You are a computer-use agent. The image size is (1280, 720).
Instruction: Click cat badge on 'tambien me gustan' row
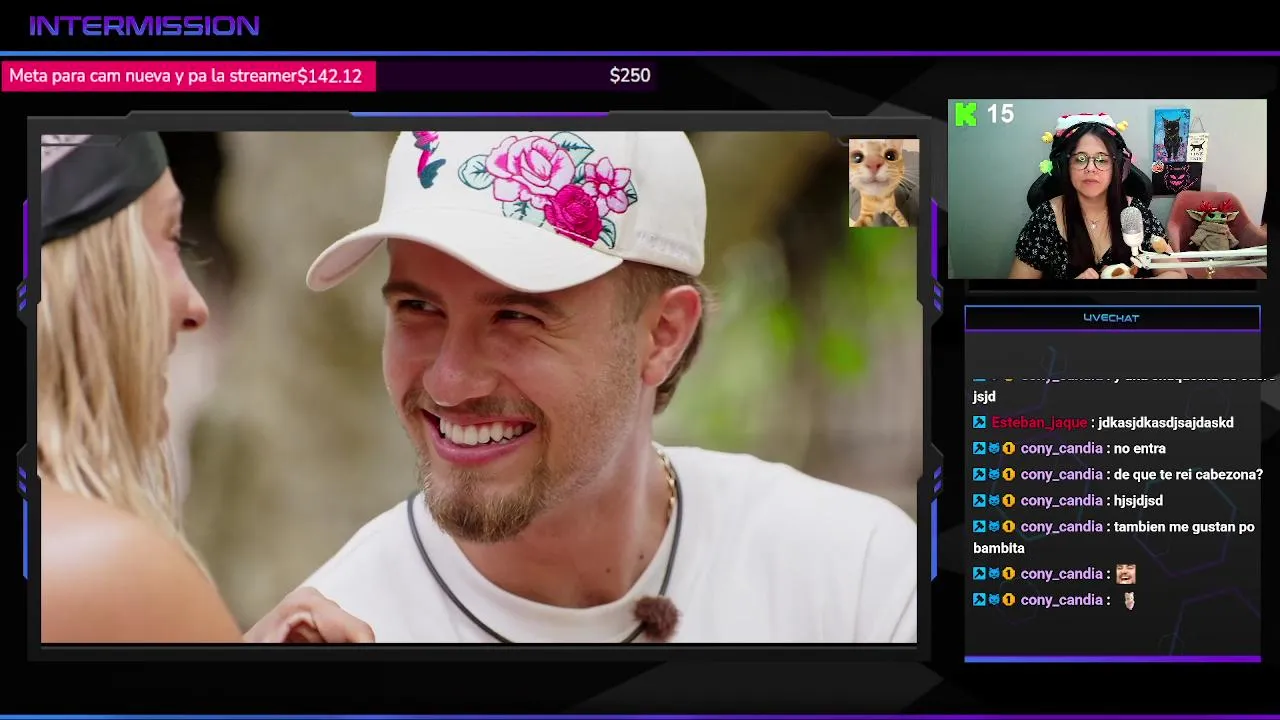[994, 527]
